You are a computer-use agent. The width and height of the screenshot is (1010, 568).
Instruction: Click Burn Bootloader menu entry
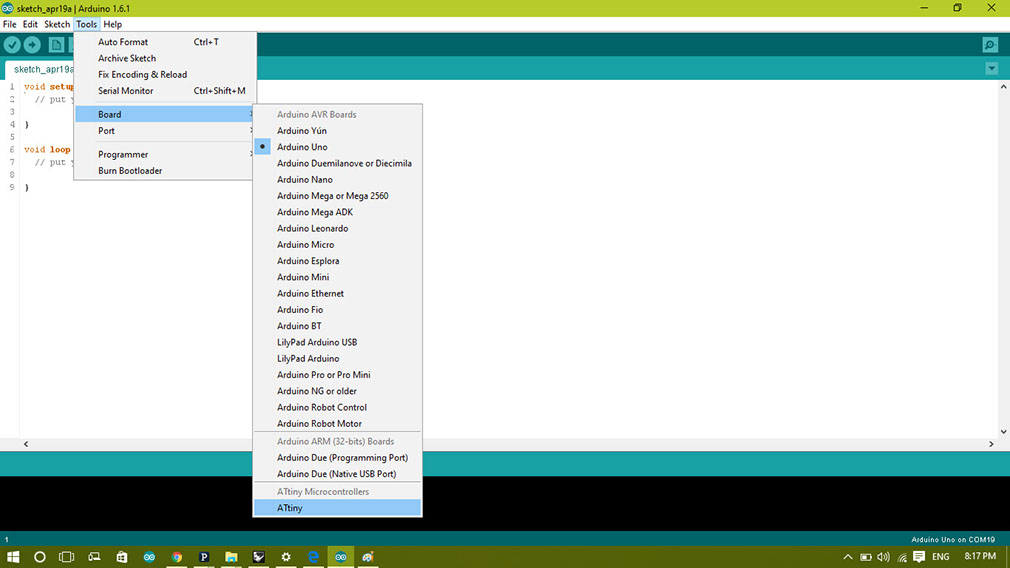[166, 171]
